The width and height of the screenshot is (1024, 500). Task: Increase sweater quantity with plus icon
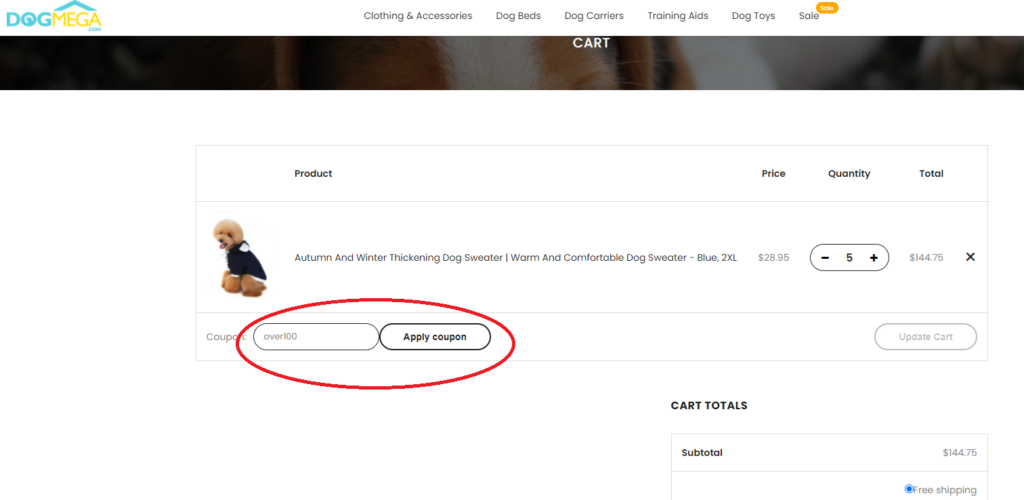pos(874,258)
